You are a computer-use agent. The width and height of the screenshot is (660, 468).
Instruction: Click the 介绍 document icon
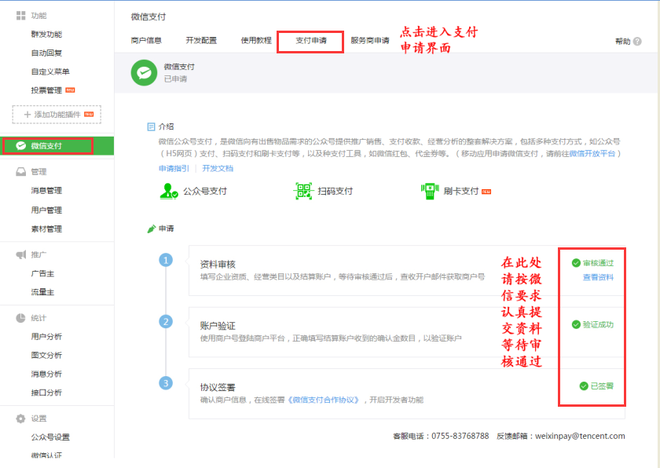(x=151, y=127)
